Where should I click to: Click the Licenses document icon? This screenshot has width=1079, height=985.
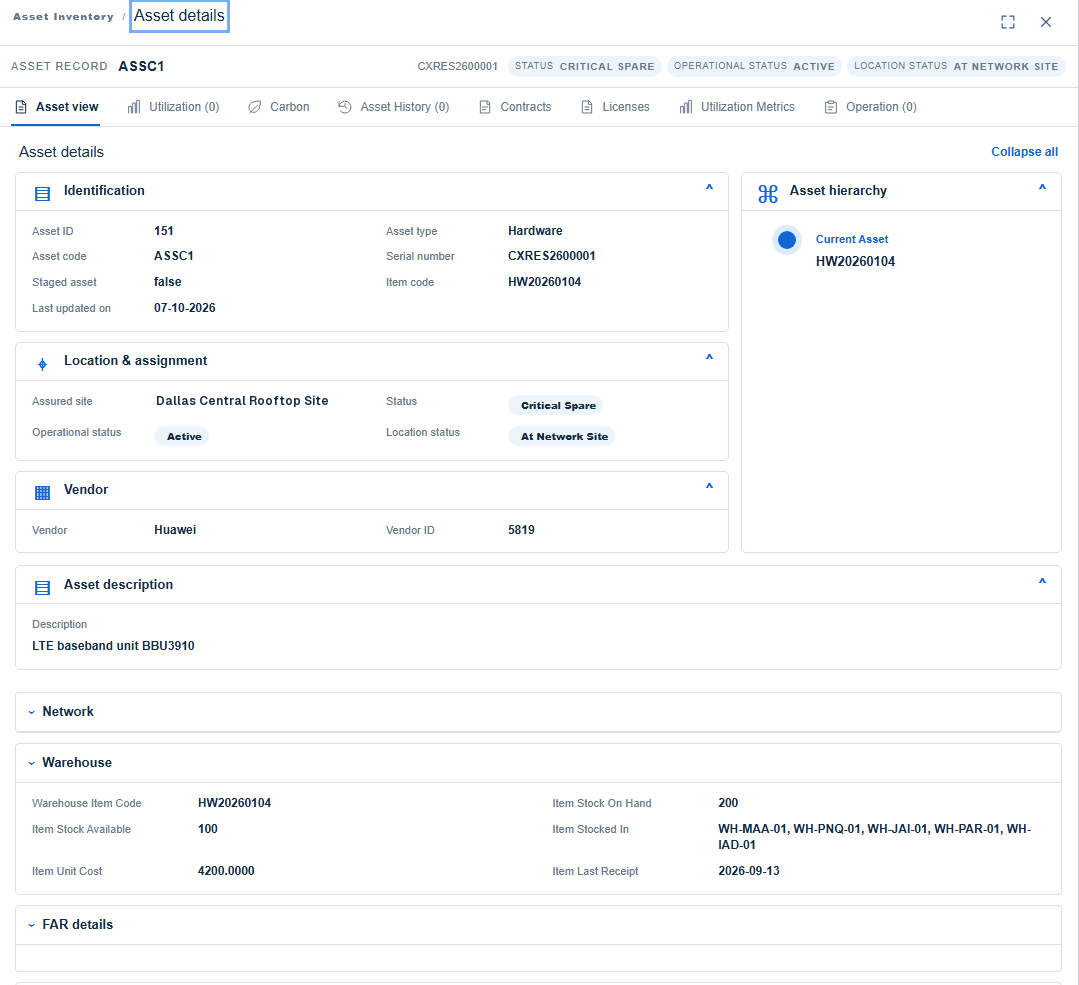[587, 107]
